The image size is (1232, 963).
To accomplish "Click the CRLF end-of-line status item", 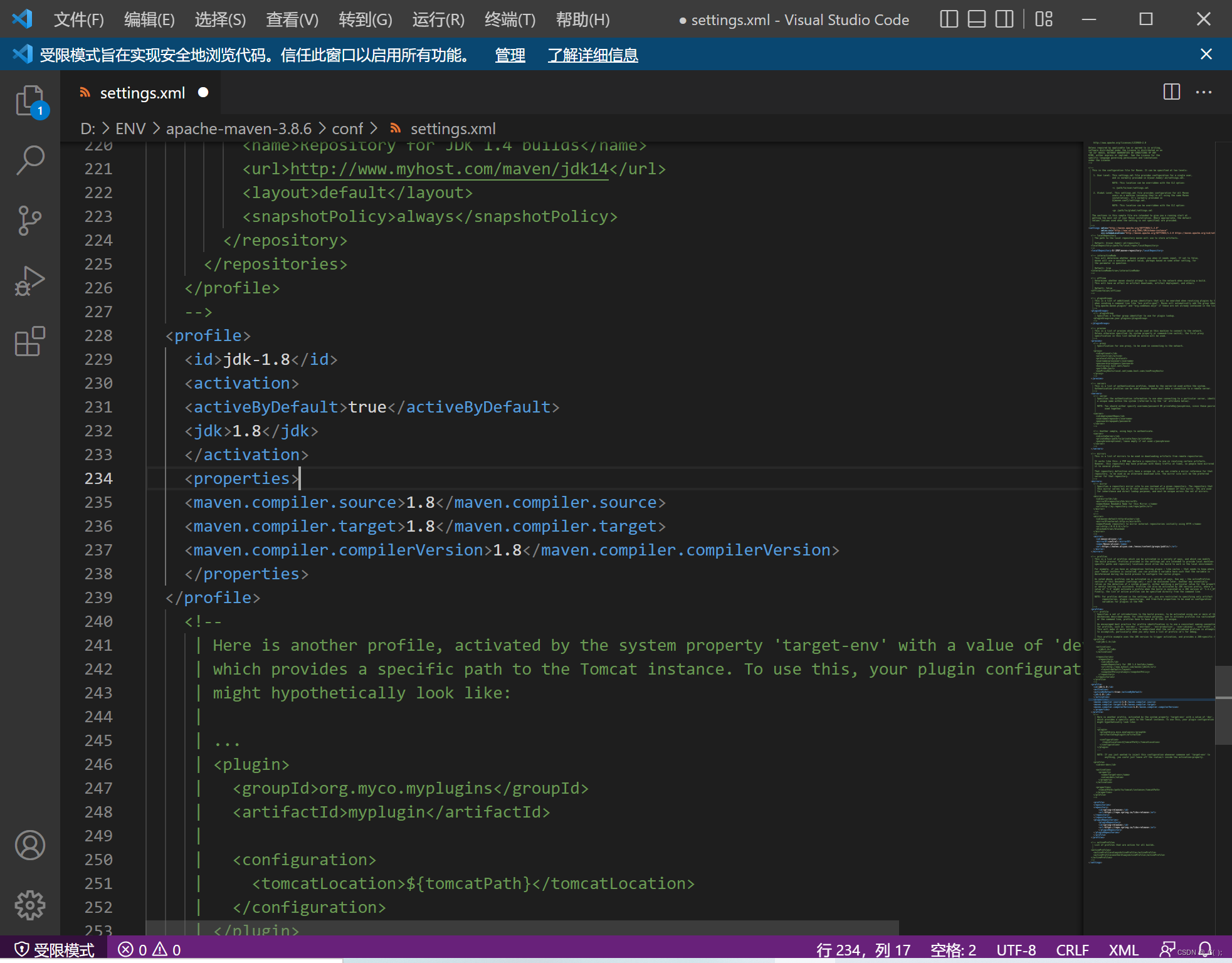I will click(x=1072, y=950).
